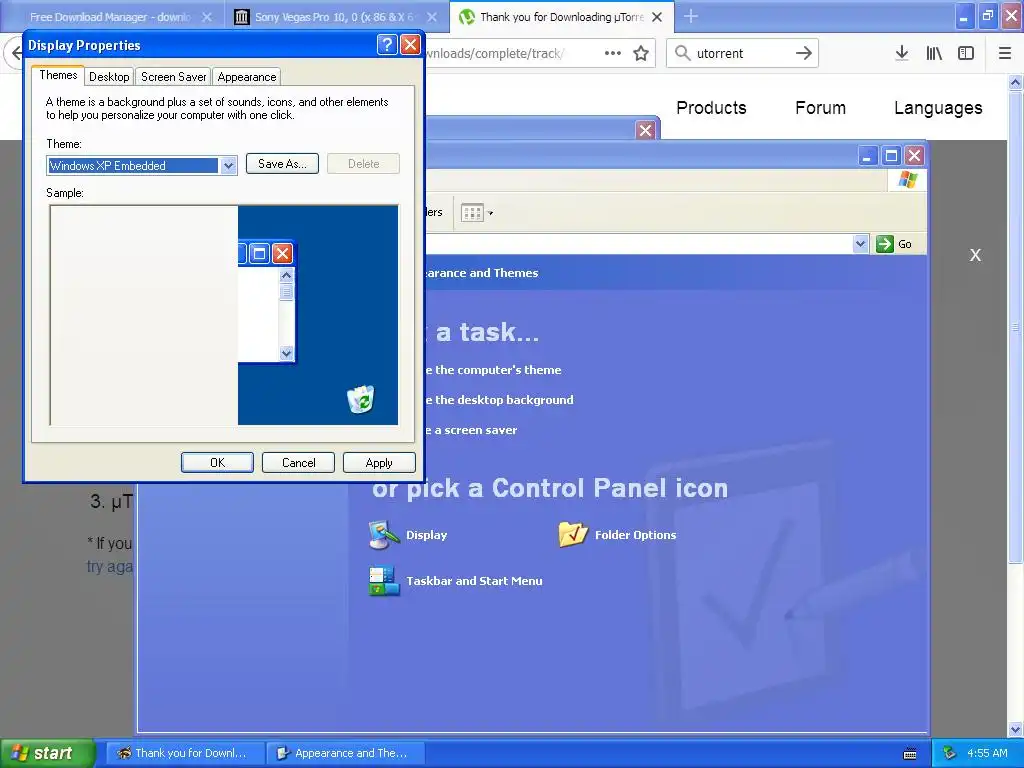Open the Appearance and The... taskbar button

point(345,753)
